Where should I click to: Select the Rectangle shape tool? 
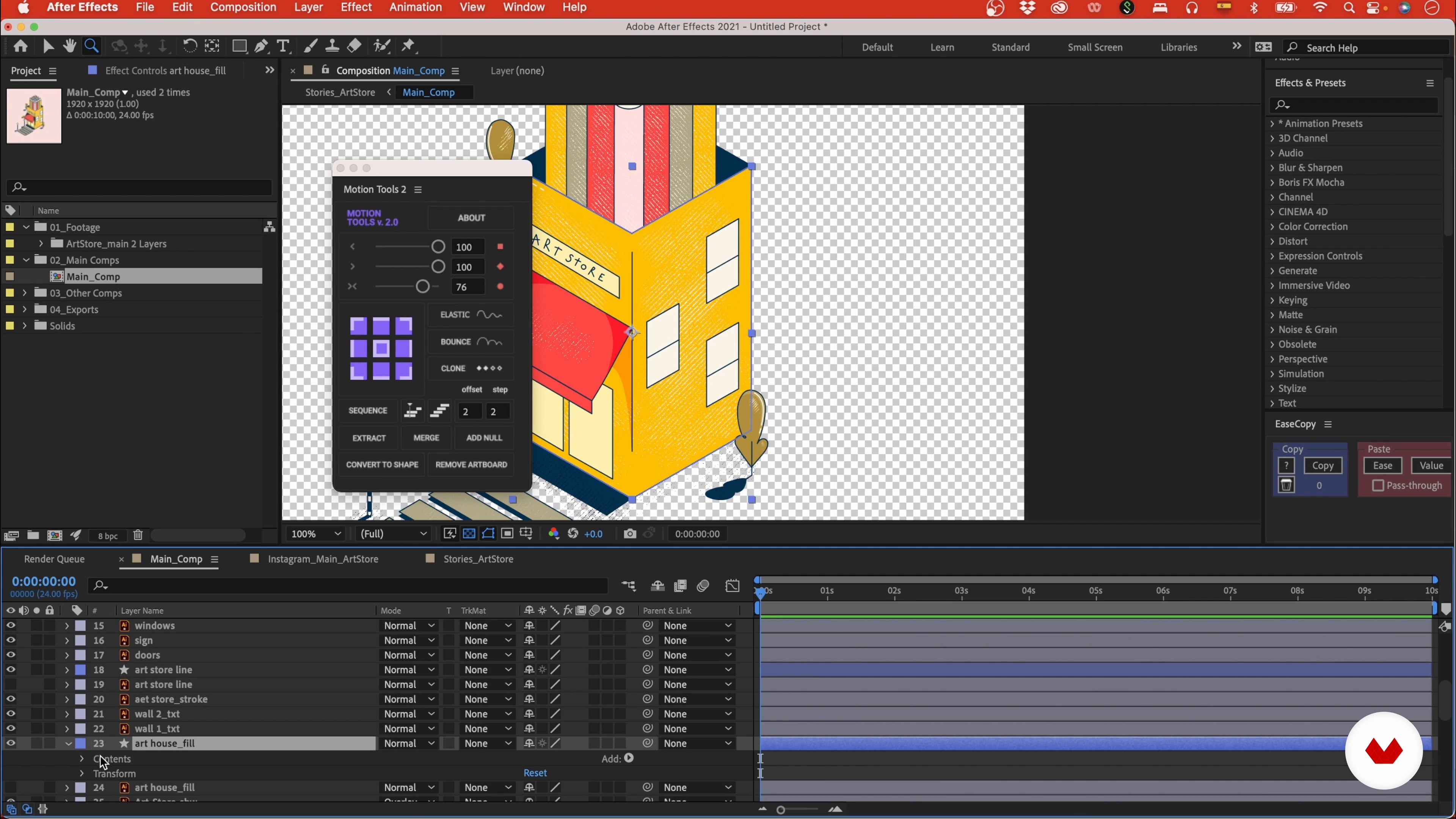tap(240, 46)
